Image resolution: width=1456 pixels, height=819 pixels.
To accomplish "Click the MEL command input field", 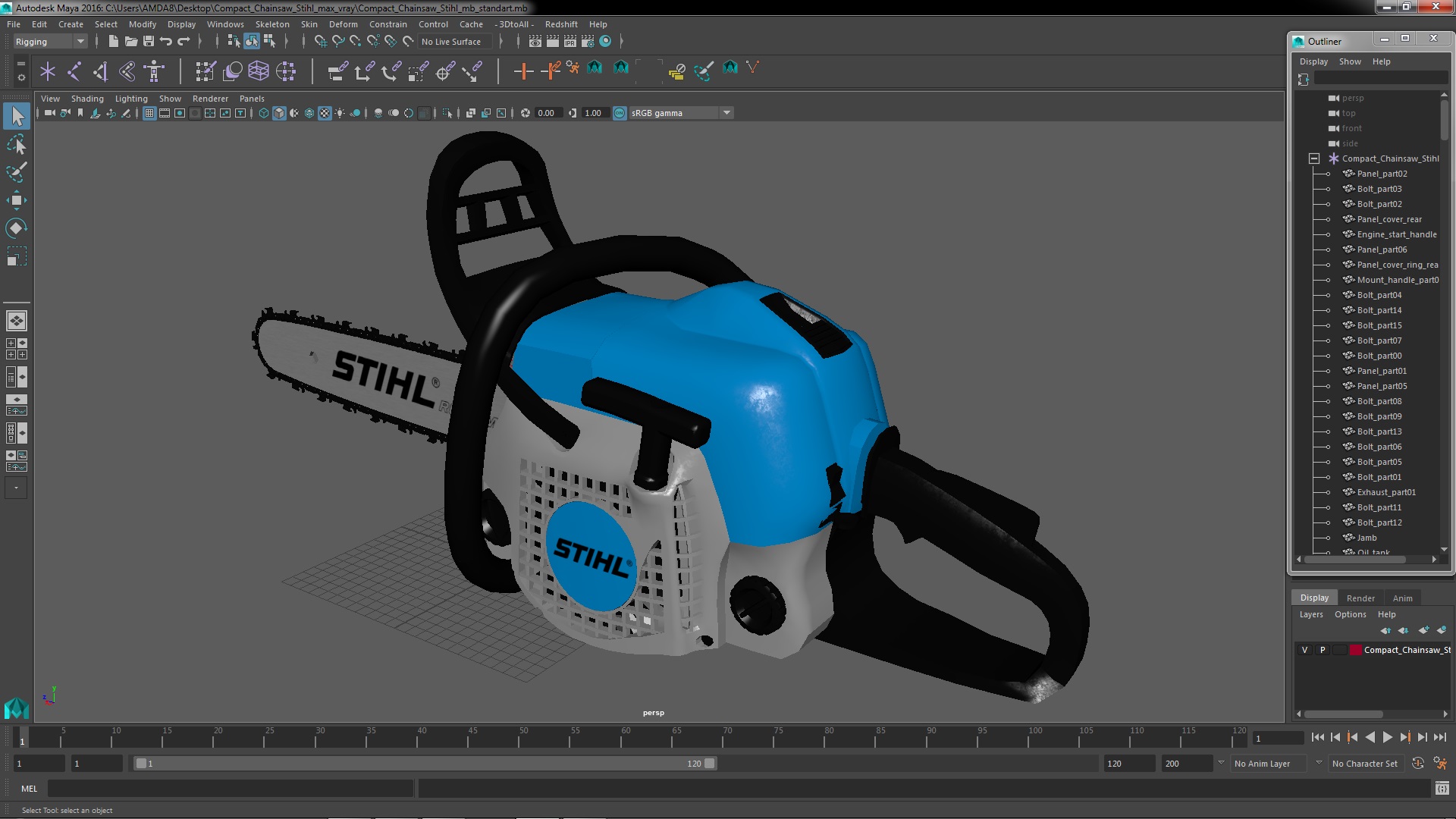I will pyautogui.click(x=230, y=789).
